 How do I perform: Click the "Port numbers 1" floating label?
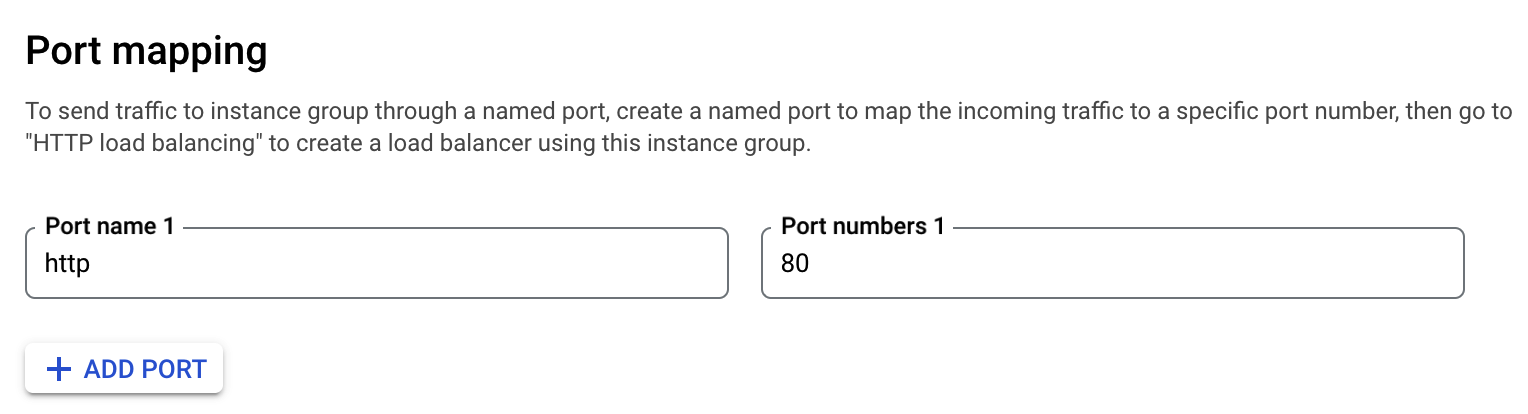tap(862, 227)
